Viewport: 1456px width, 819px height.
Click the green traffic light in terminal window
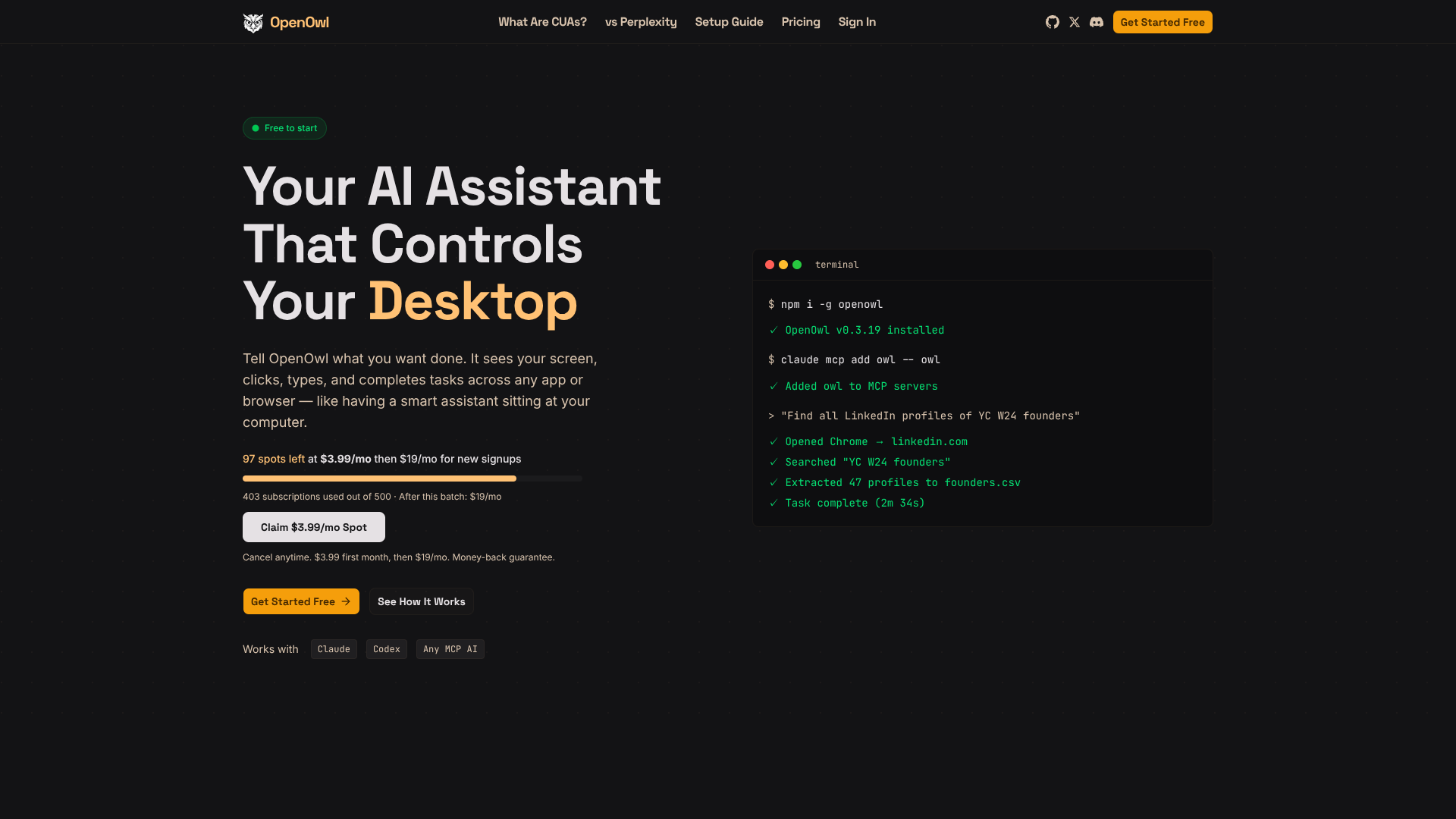pyautogui.click(x=796, y=265)
